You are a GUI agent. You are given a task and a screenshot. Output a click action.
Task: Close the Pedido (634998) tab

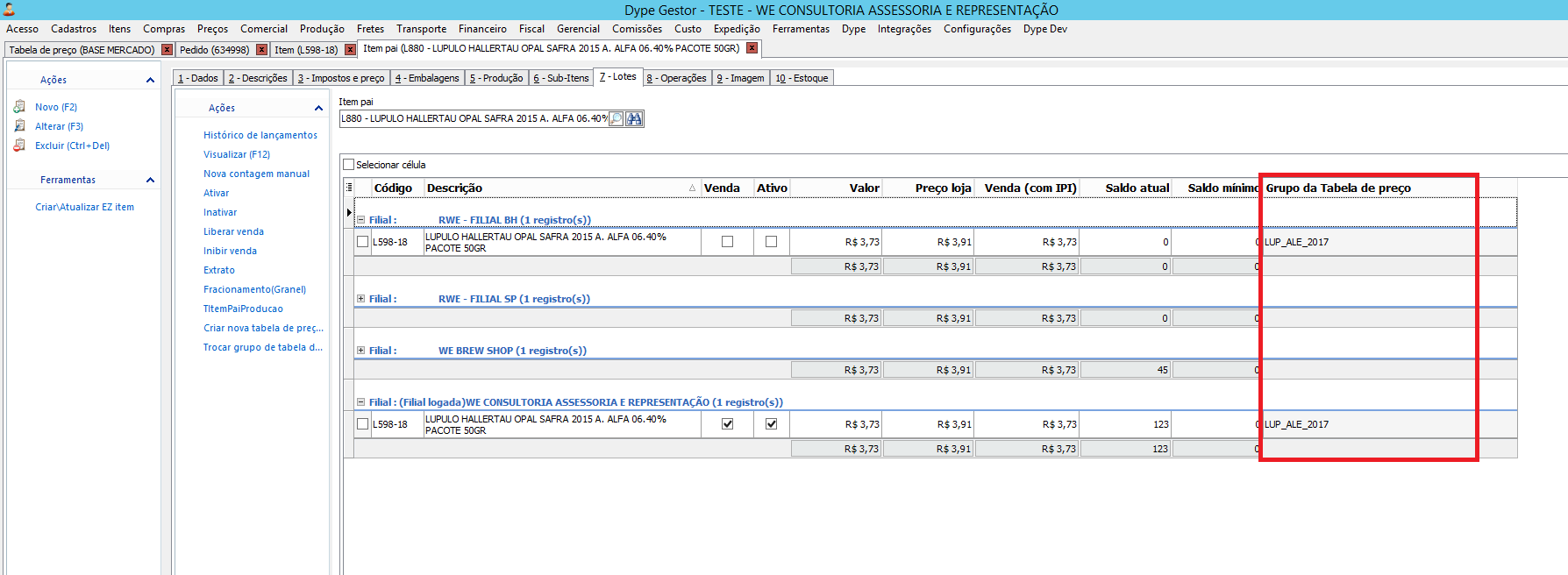coord(261,50)
